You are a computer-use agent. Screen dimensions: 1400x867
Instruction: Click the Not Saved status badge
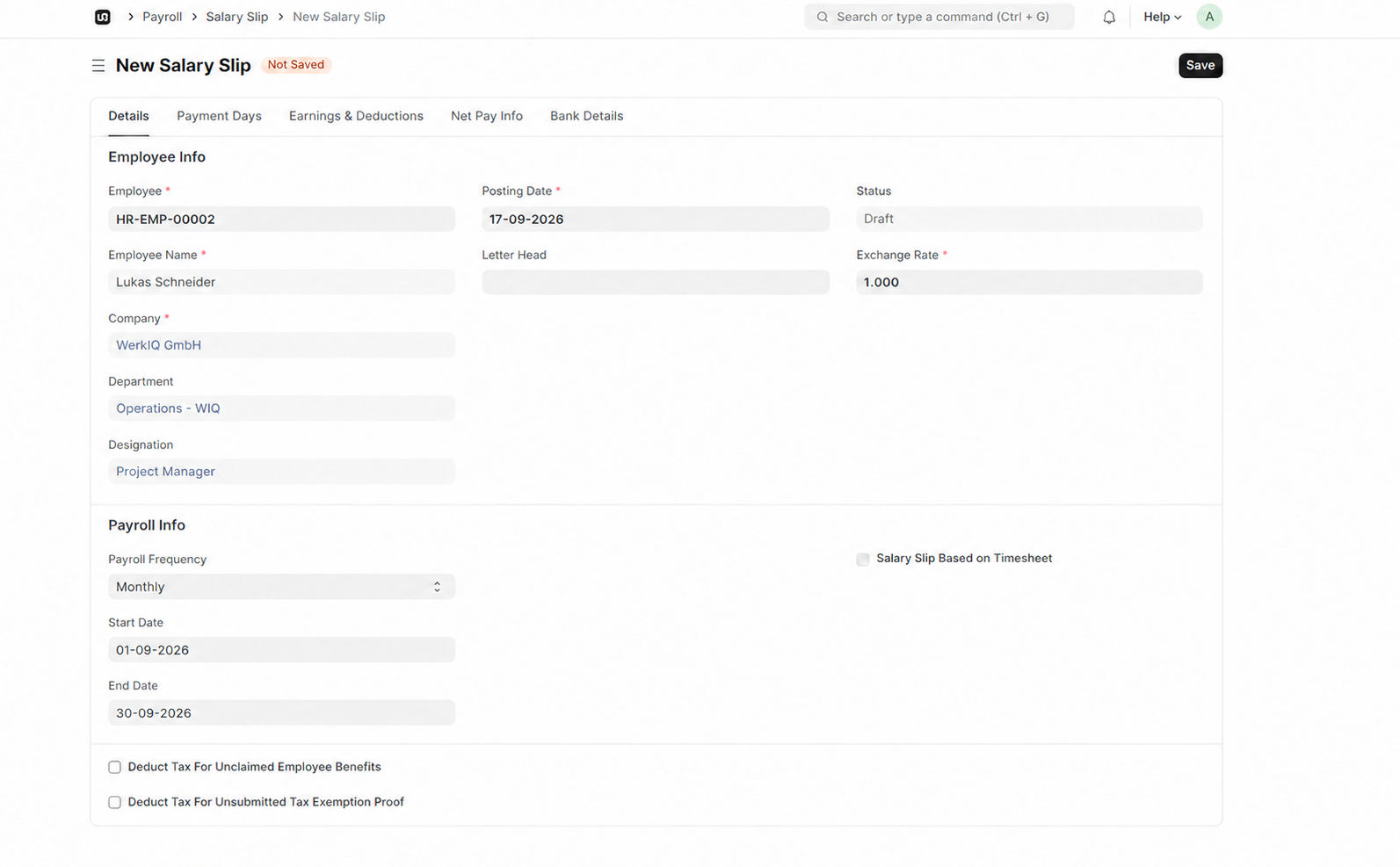[x=296, y=65]
